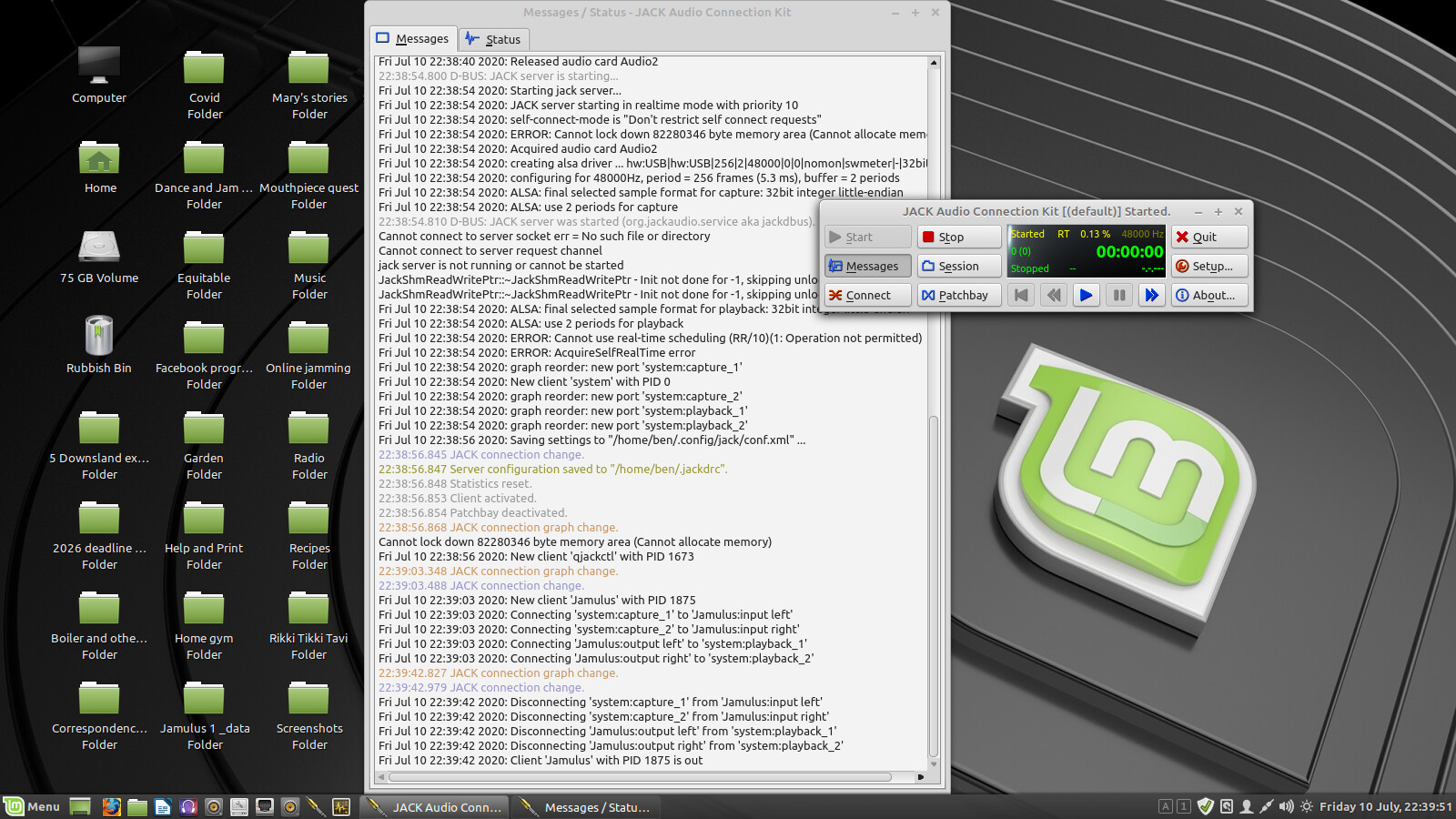Click the transport fast-forward button
This screenshot has width=1456, height=819.
[1152, 295]
